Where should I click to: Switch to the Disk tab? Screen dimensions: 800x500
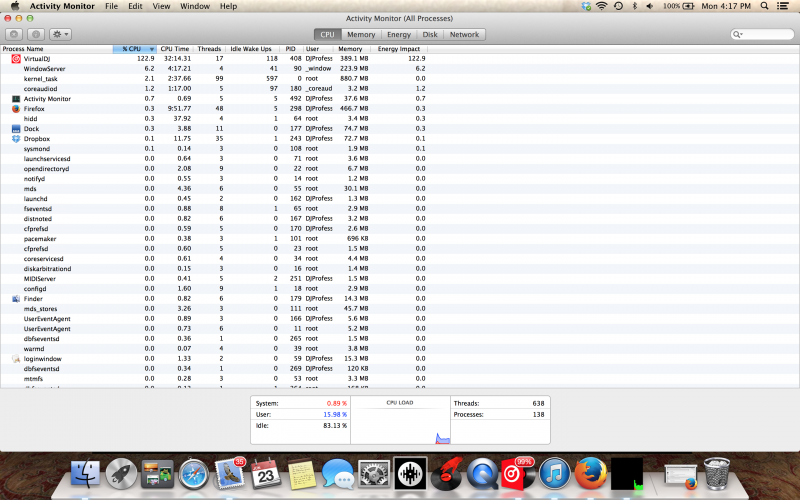click(430, 34)
